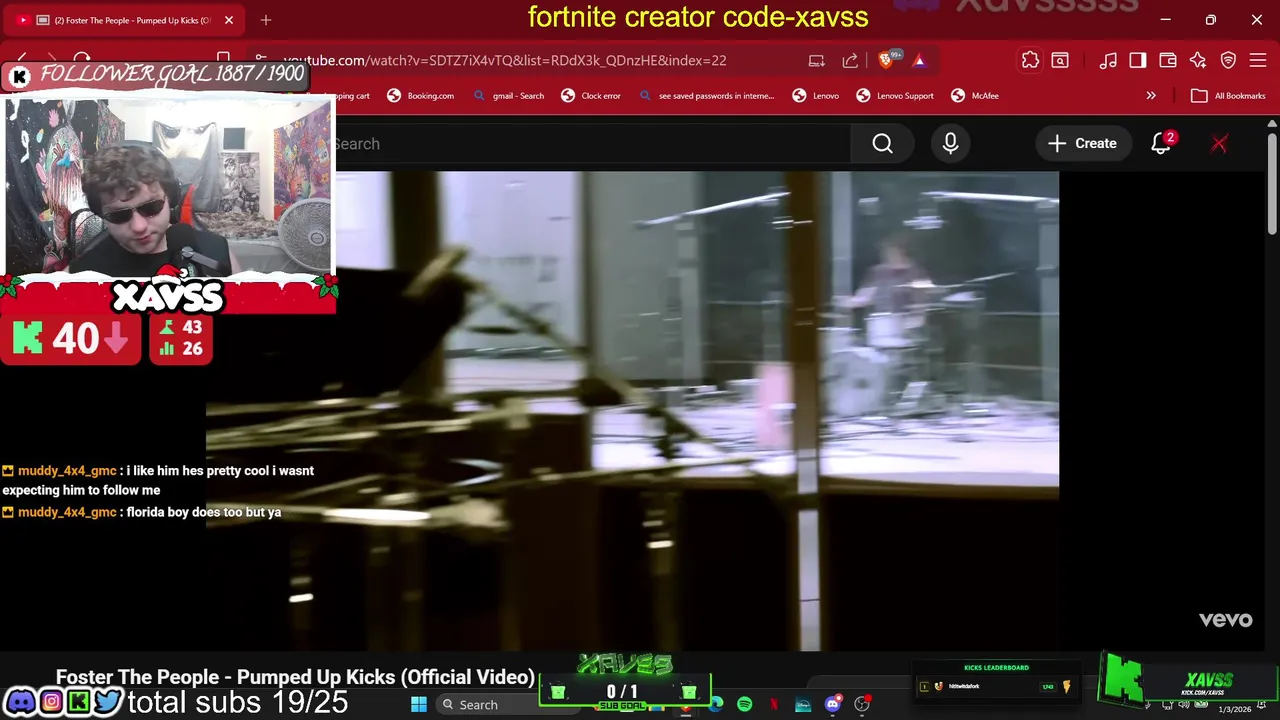
Task: Click the first muddy_4x4_gmc chat username
Action: click(x=67, y=471)
